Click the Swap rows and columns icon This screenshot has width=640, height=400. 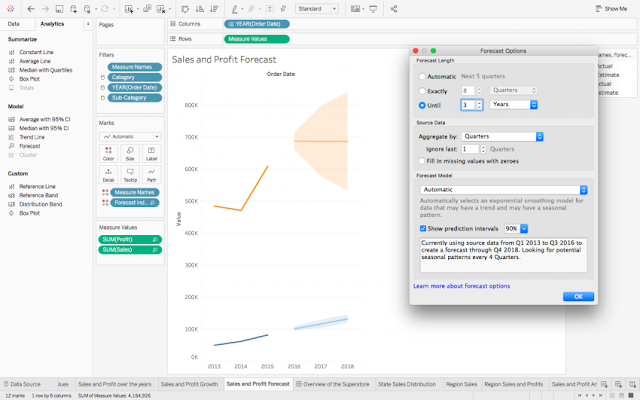(185, 9)
